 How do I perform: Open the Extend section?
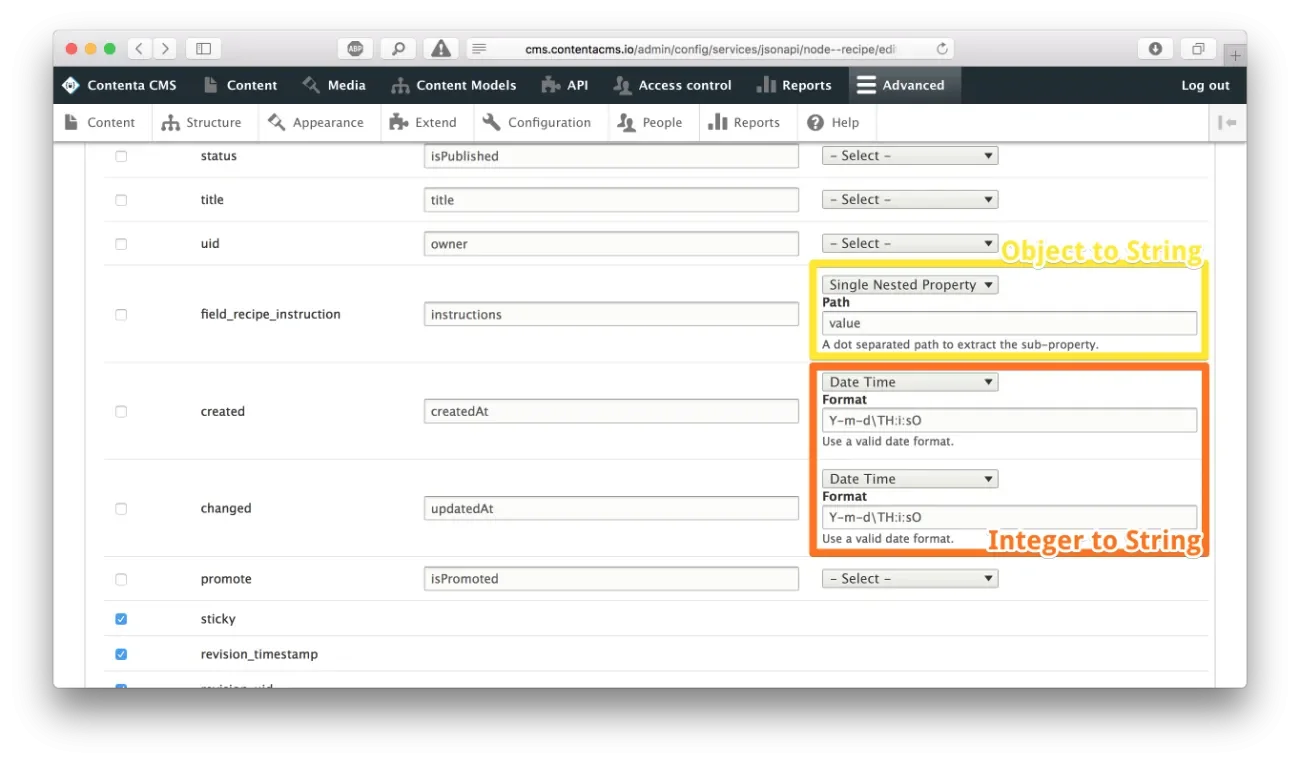(423, 122)
